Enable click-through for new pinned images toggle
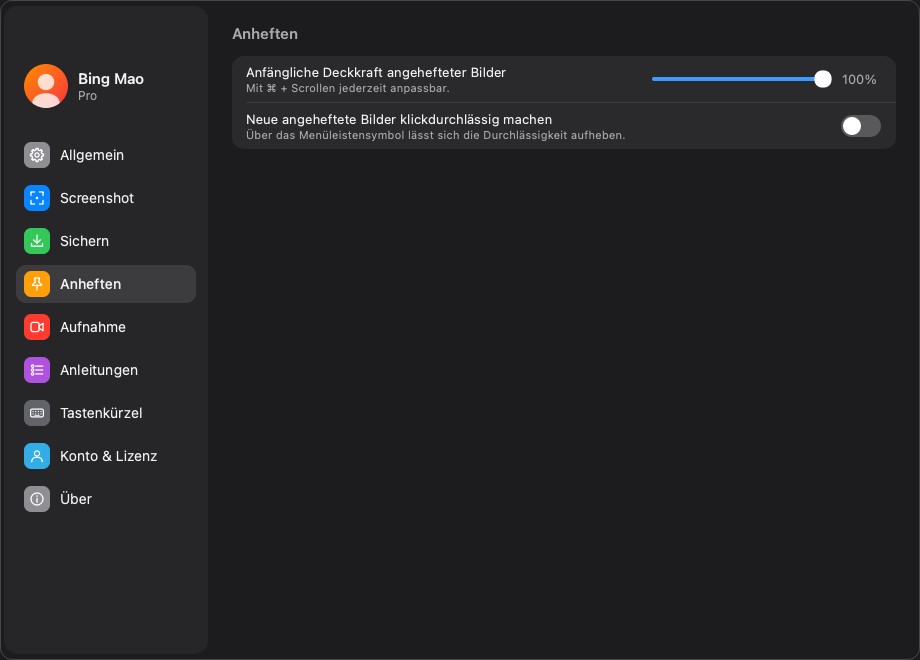The image size is (920, 660). click(x=861, y=126)
